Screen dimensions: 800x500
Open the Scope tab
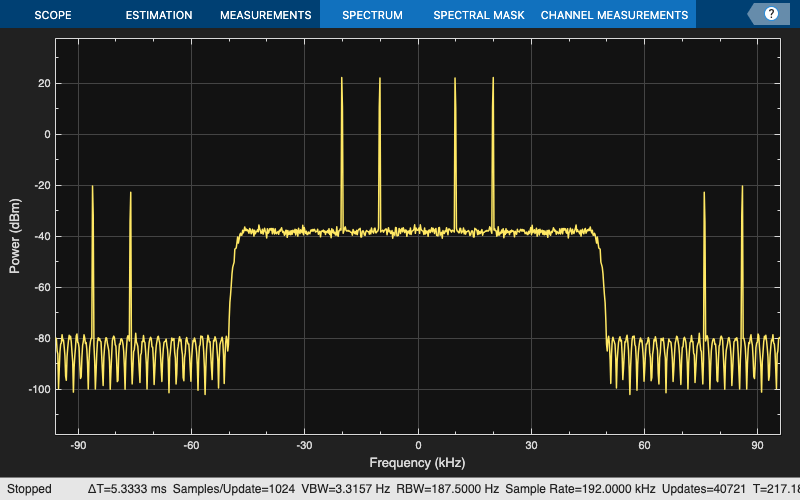(x=53, y=15)
